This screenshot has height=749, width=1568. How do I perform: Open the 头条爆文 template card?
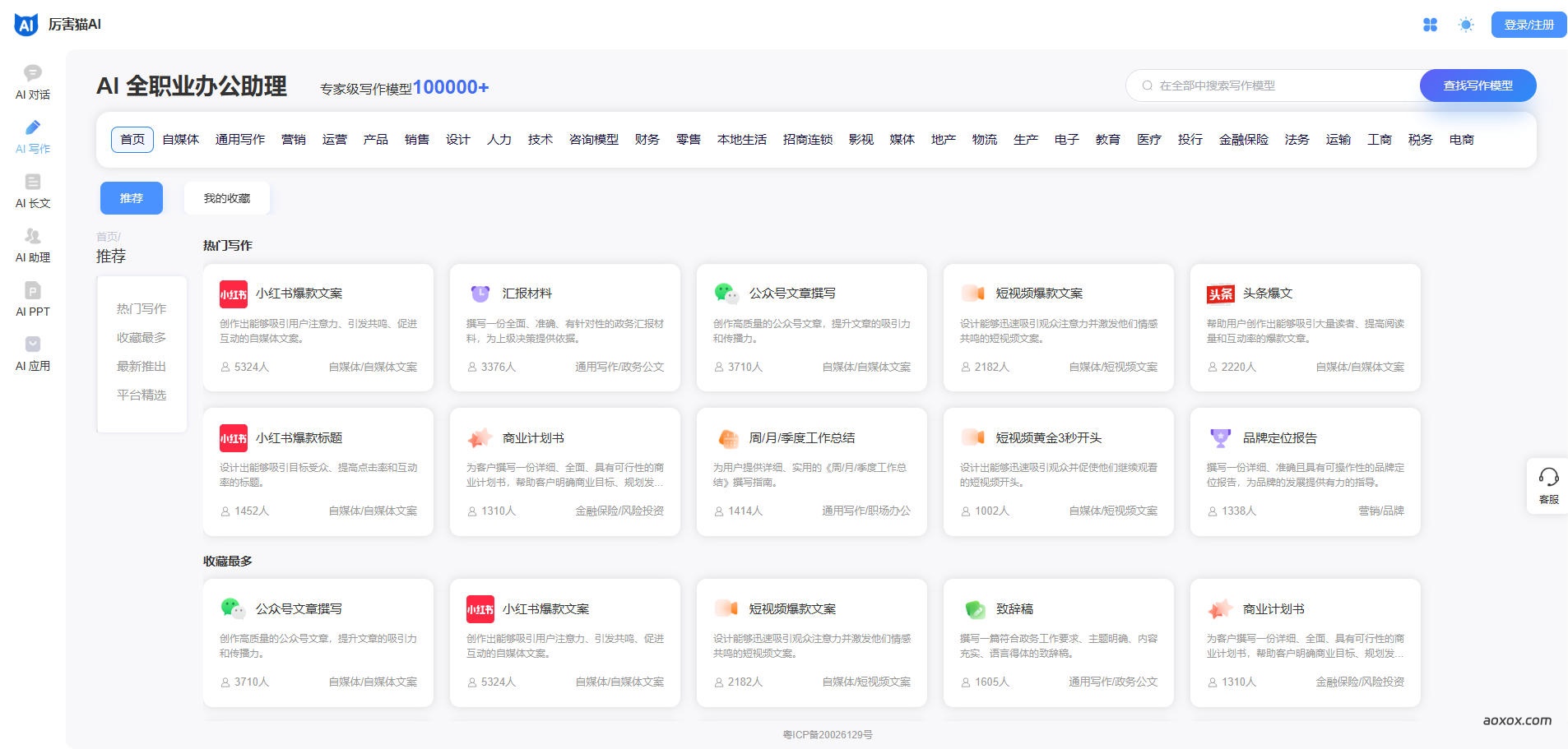click(1305, 327)
